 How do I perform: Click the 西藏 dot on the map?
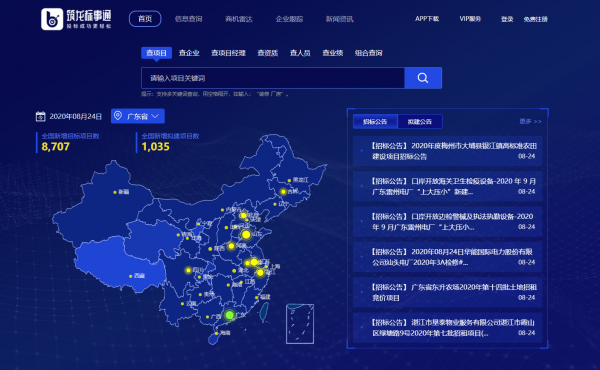131,276
